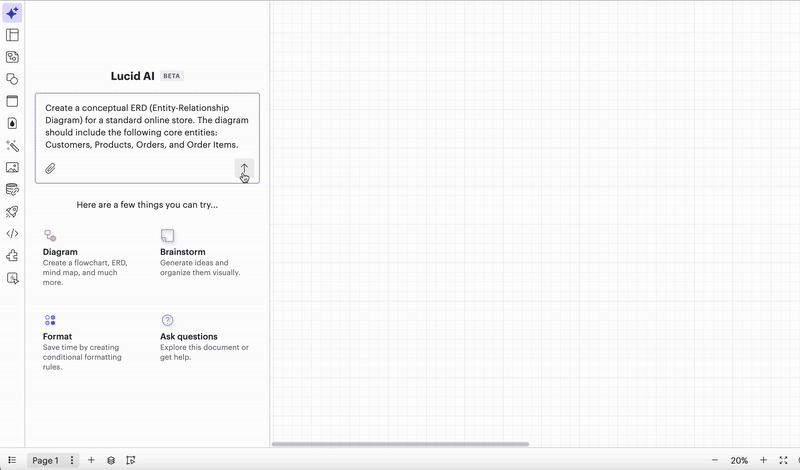
Task: Choose the Format suggestion card
Action: point(83,342)
